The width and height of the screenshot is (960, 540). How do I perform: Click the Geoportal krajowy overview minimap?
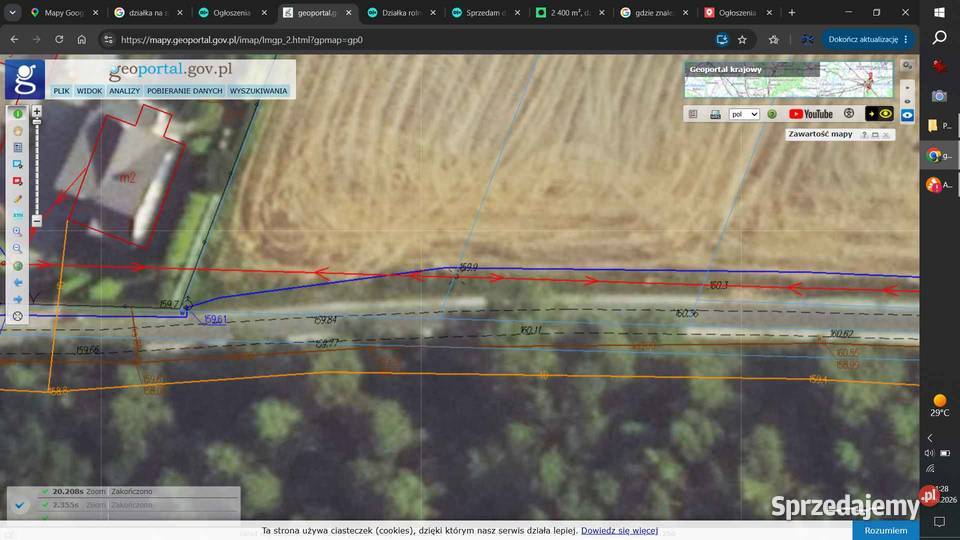pos(789,80)
